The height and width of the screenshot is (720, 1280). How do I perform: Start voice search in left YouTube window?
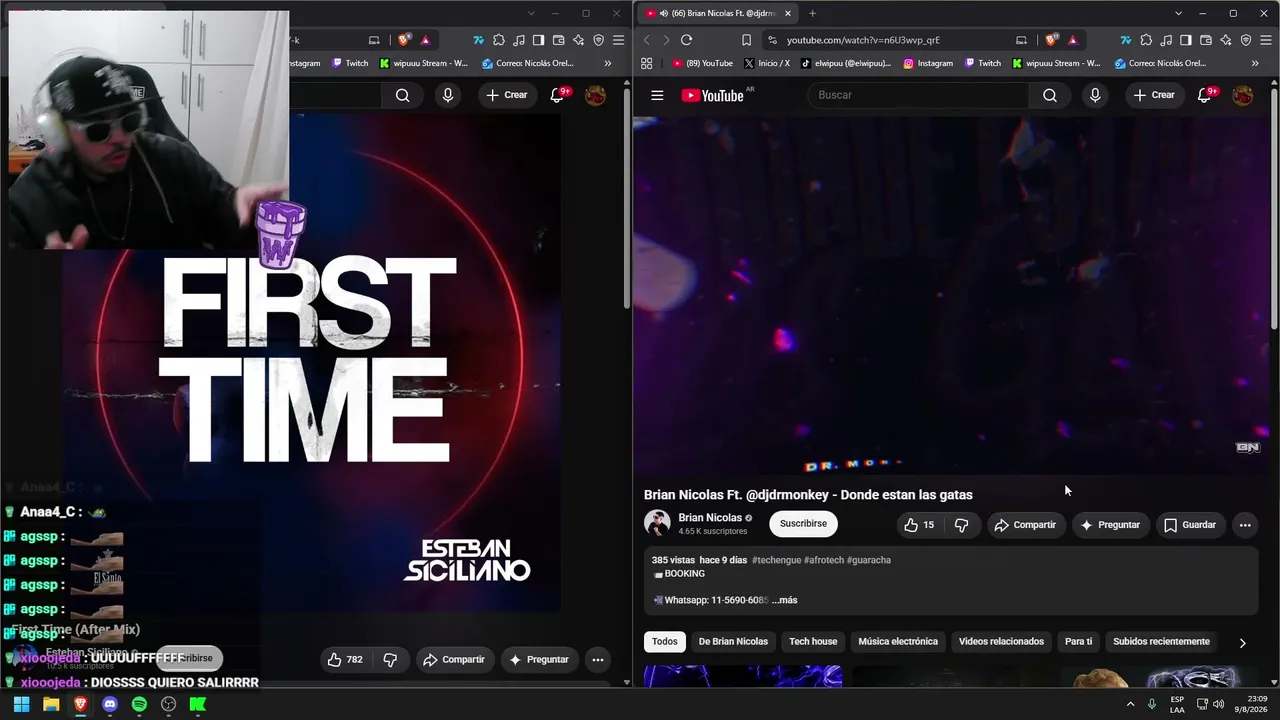point(448,95)
